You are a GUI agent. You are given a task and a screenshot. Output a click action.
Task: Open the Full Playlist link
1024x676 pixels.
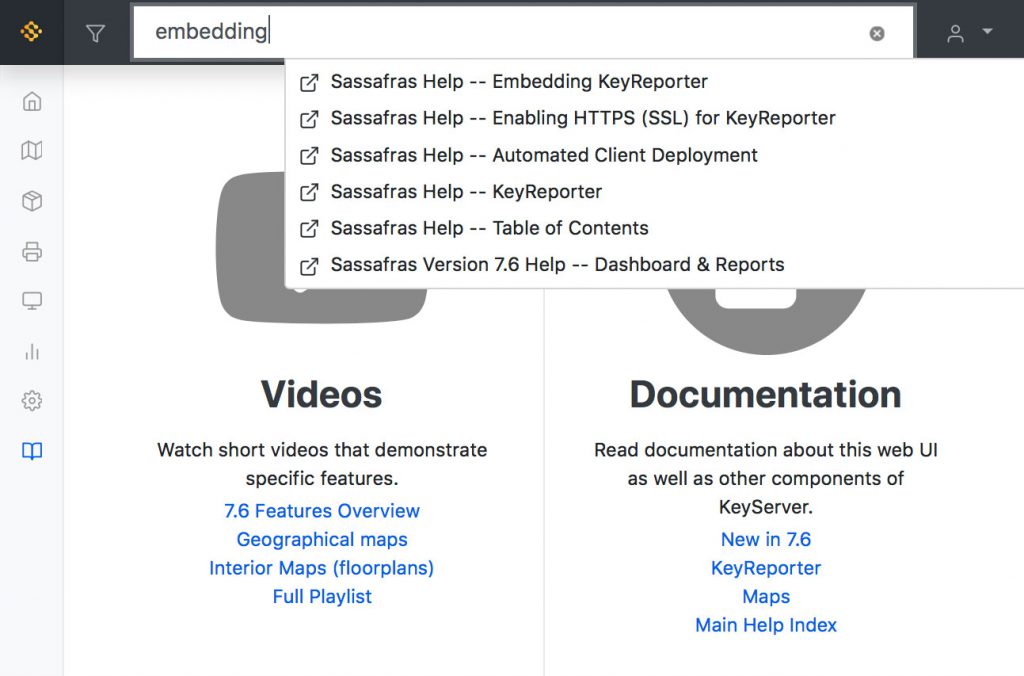pos(322,596)
